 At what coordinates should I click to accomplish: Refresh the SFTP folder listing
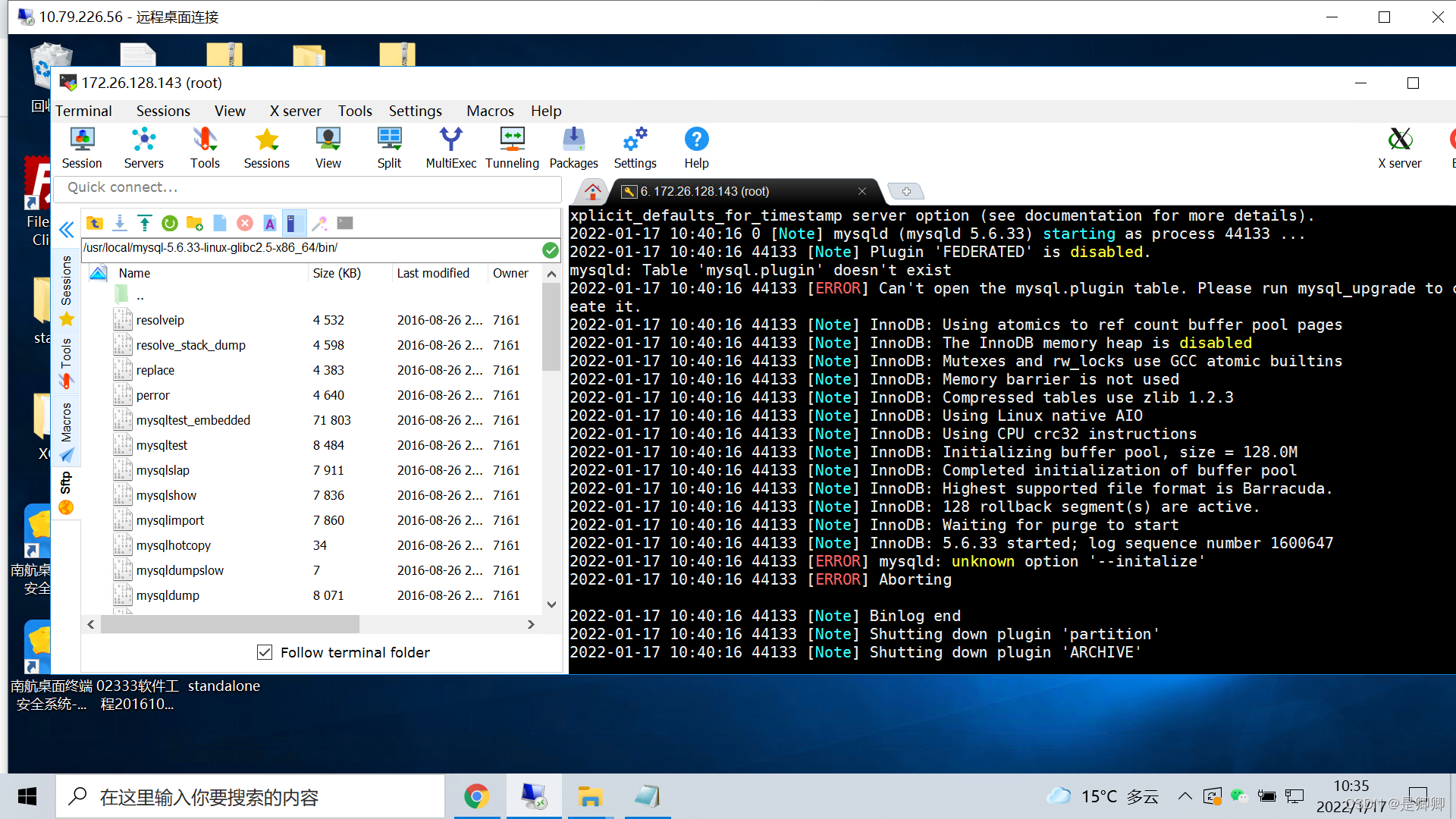click(170, 223)
